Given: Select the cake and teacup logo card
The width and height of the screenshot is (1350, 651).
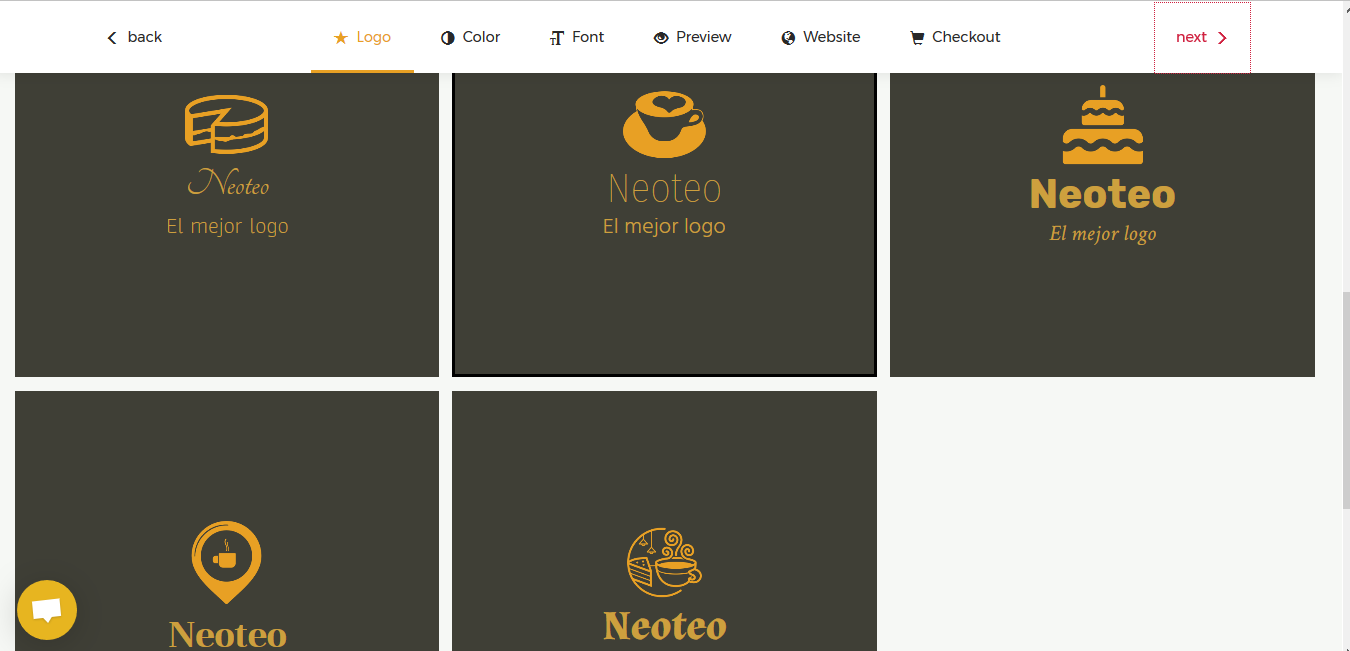Looking at the screenshot, I should pos(664,521).
